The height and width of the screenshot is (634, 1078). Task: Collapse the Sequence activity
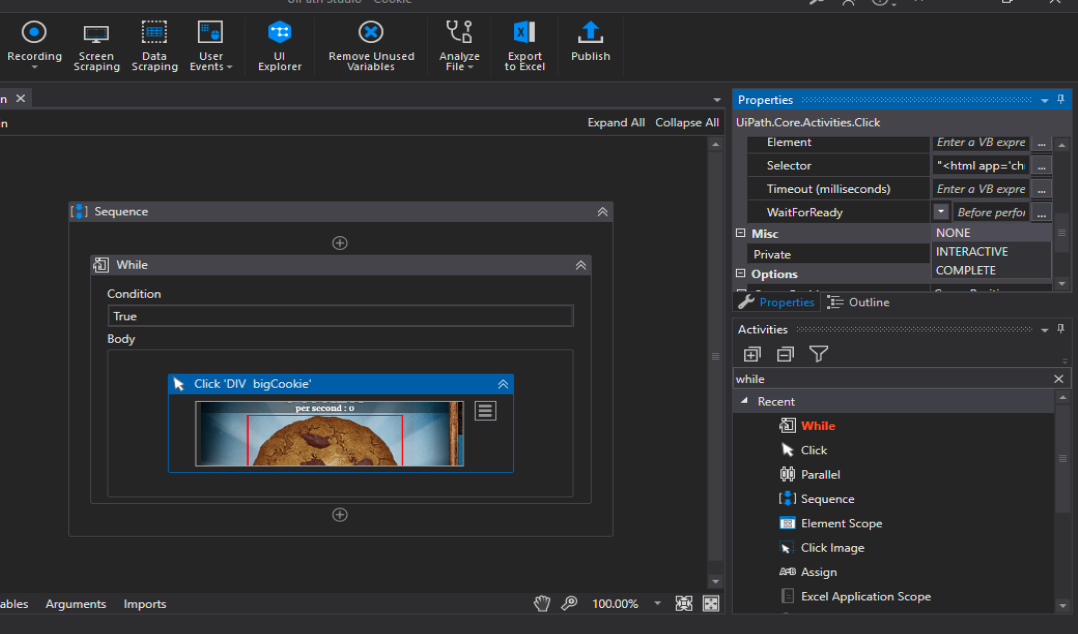click(x=602, y=212)
